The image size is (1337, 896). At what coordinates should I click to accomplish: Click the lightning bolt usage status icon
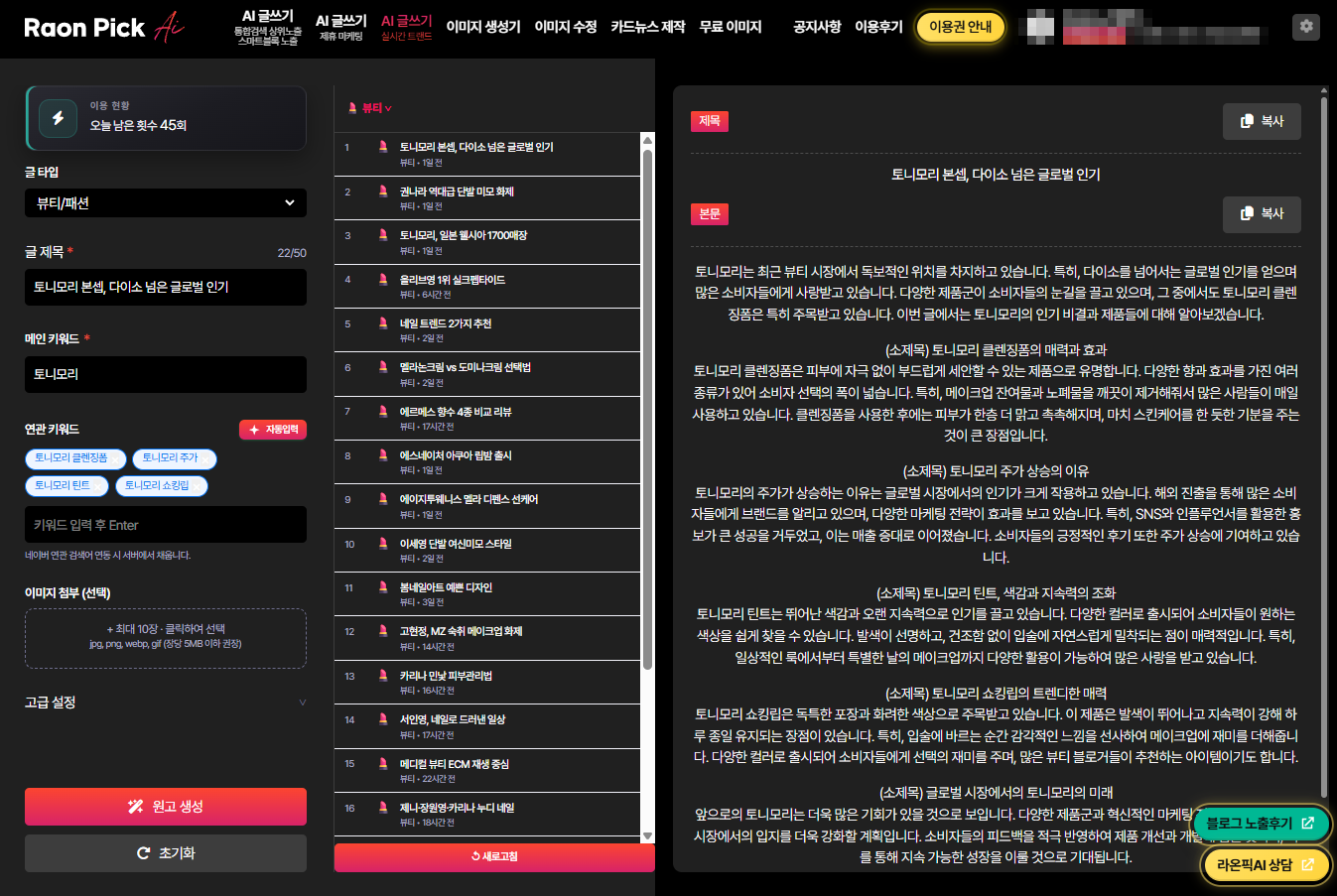tap(58, 118)
